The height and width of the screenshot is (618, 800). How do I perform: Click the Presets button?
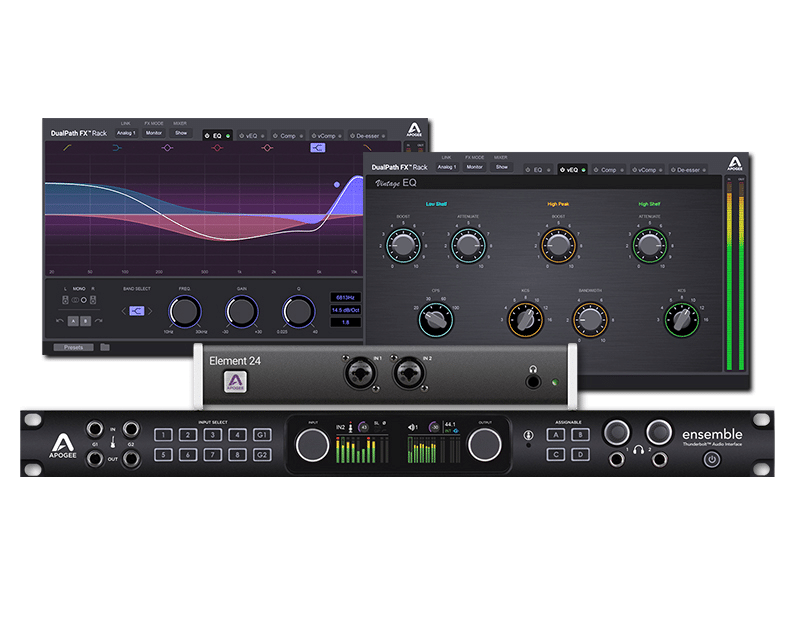click(73, 348)
